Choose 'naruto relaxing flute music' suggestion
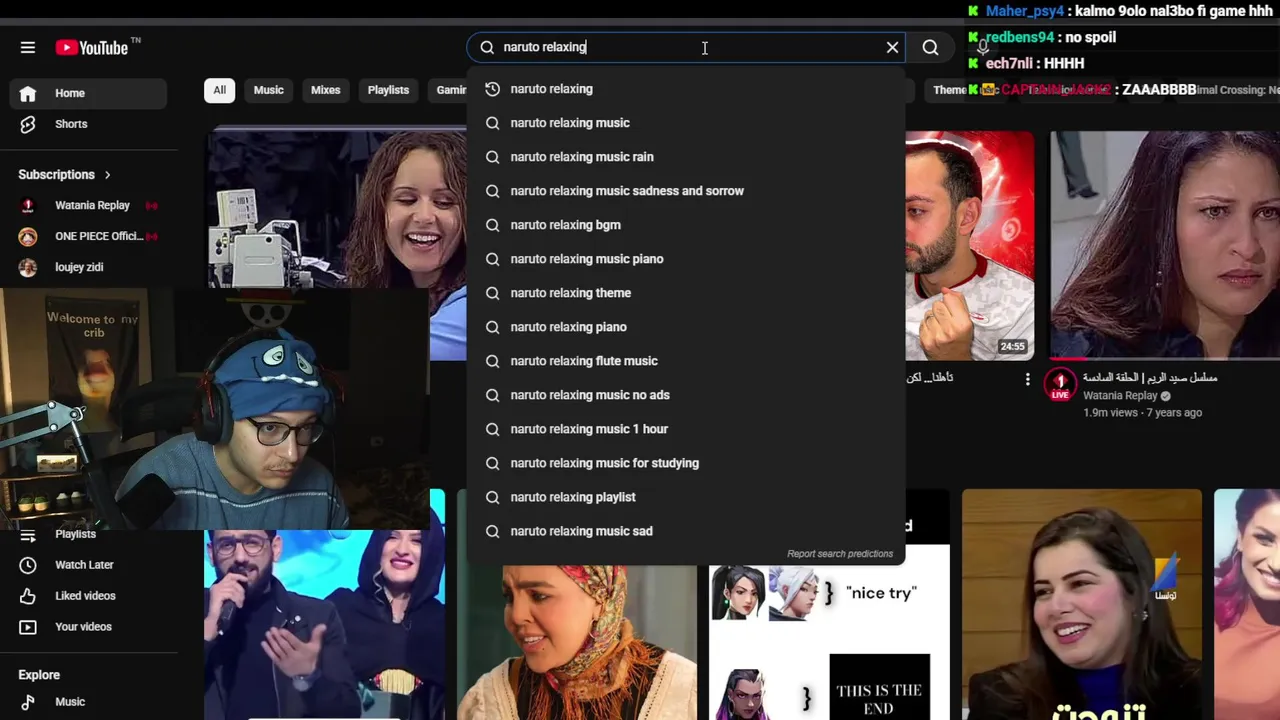This screenshot has width=1280, height=720. [685, 361]
